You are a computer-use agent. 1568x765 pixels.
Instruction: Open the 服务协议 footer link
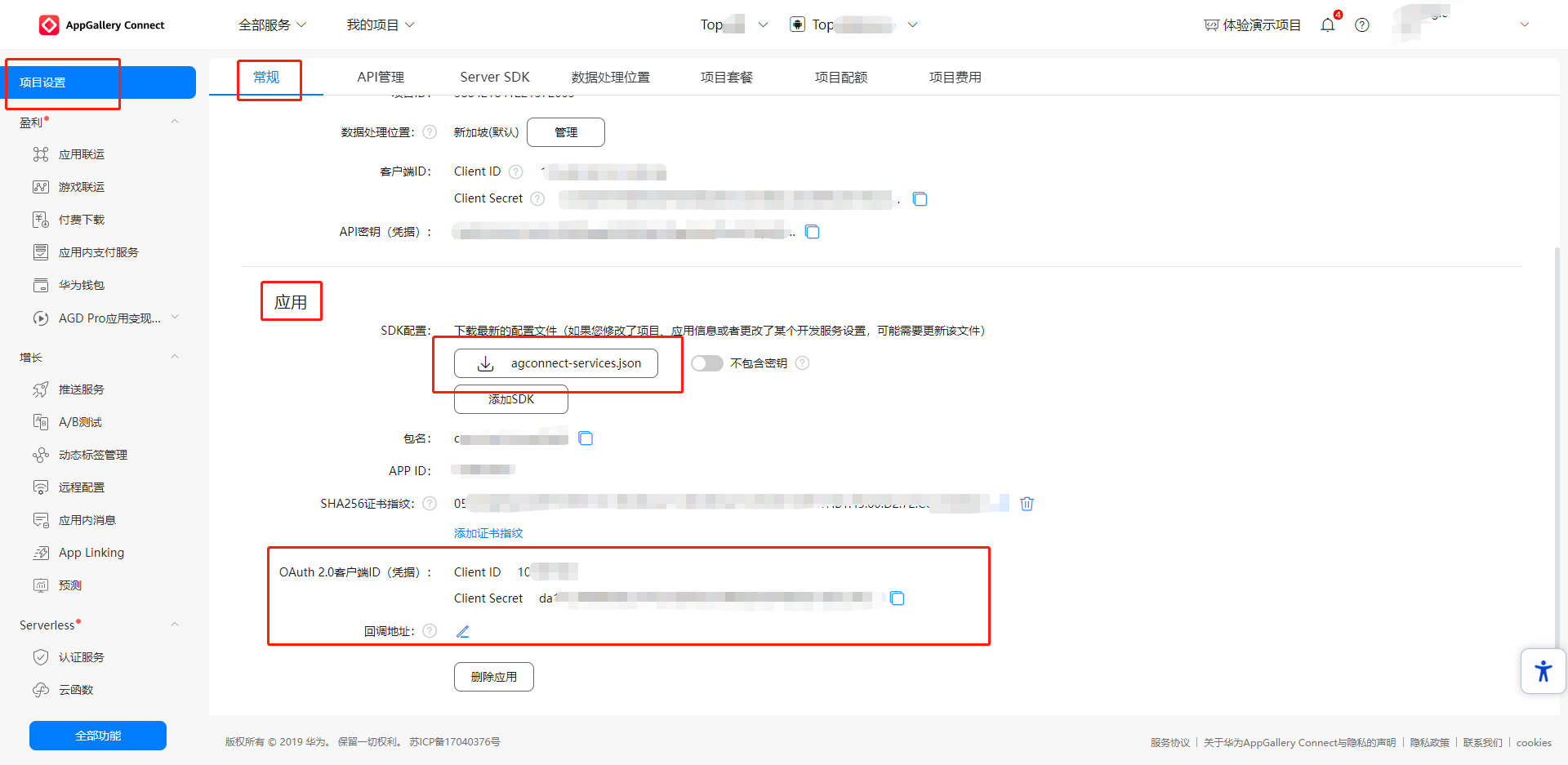[1170, 743]
